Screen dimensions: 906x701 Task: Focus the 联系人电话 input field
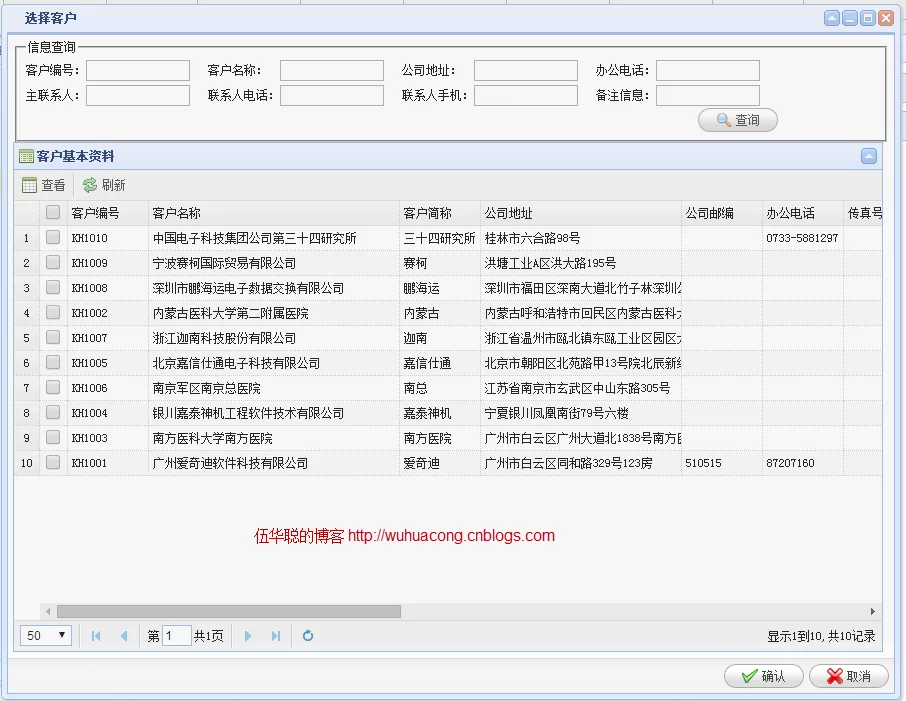point(332,95)
